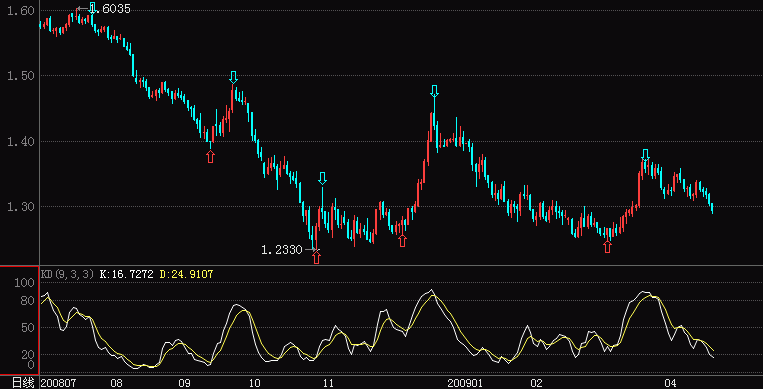This screenshot has width=763, height=389.
Task: Click the cyan sell arrow above the November spike
Action: (322, 178)
